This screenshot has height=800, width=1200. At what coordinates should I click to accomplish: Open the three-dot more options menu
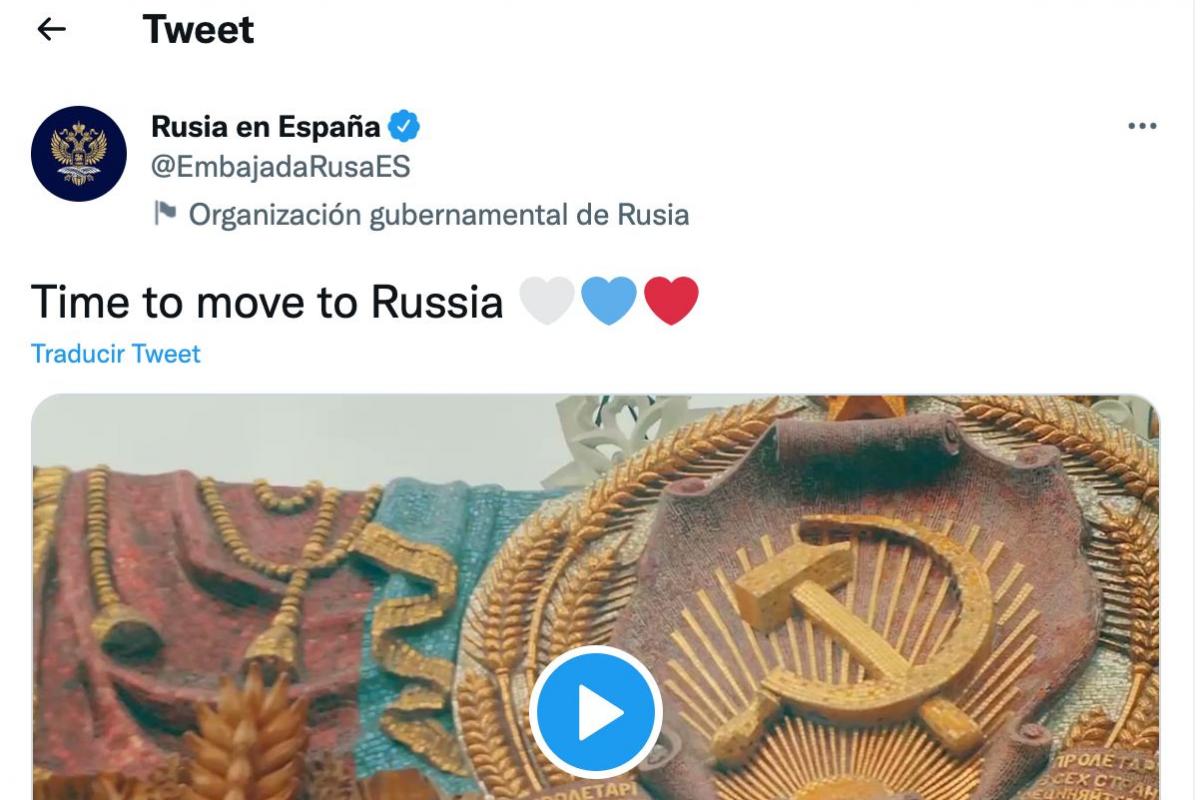coord(1141,127)
